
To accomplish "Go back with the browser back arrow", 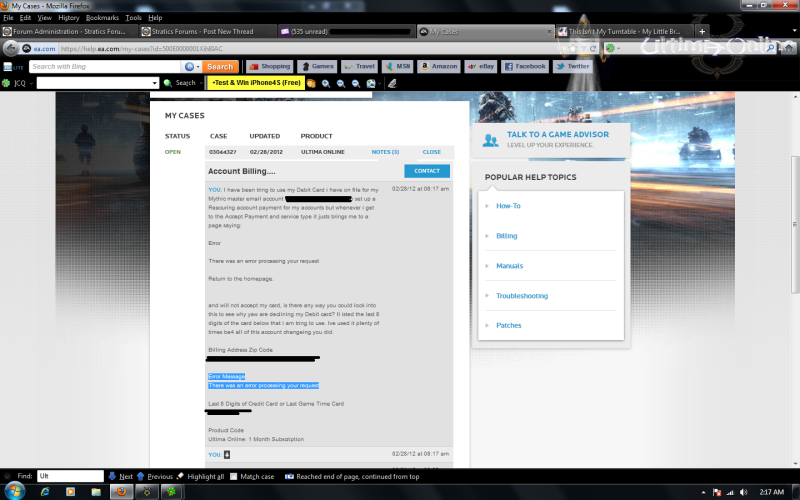I will [11, 48].
